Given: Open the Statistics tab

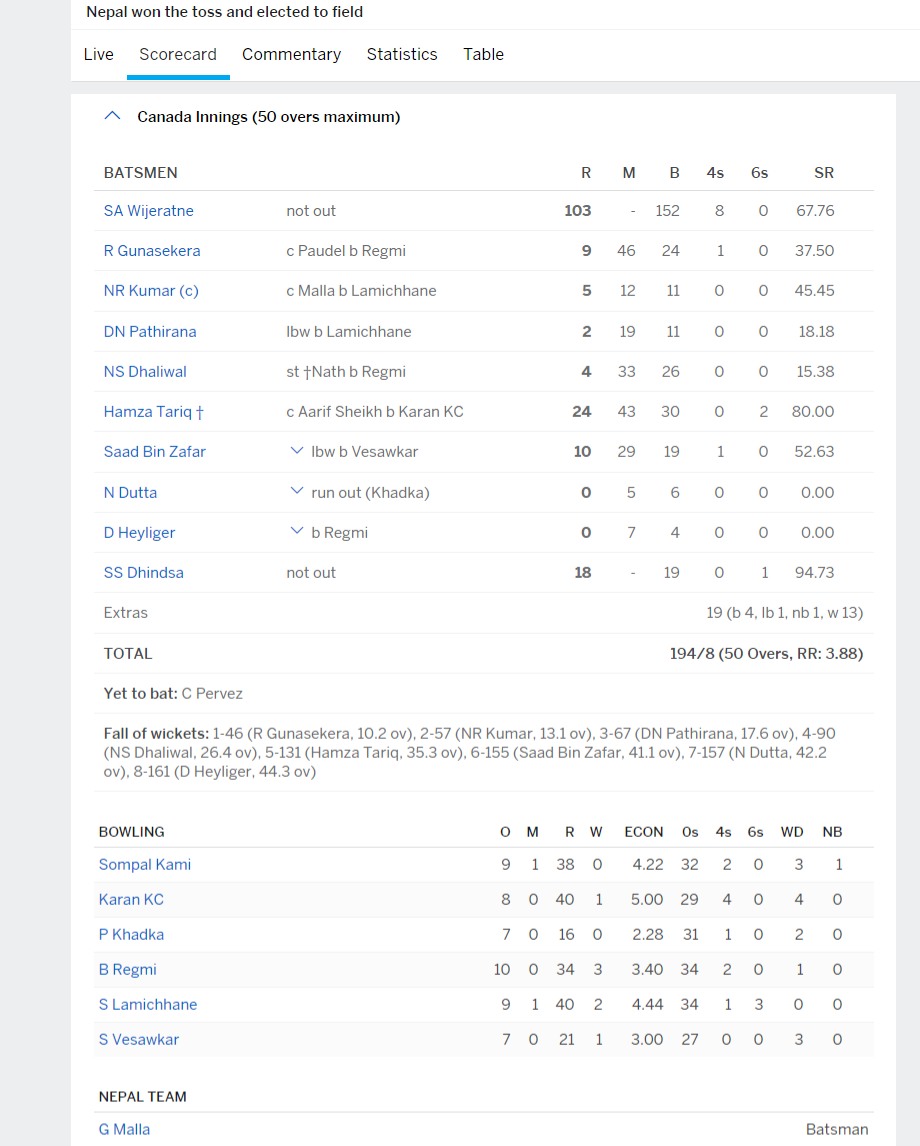Looking at the screenshot, I should [402, 54].
